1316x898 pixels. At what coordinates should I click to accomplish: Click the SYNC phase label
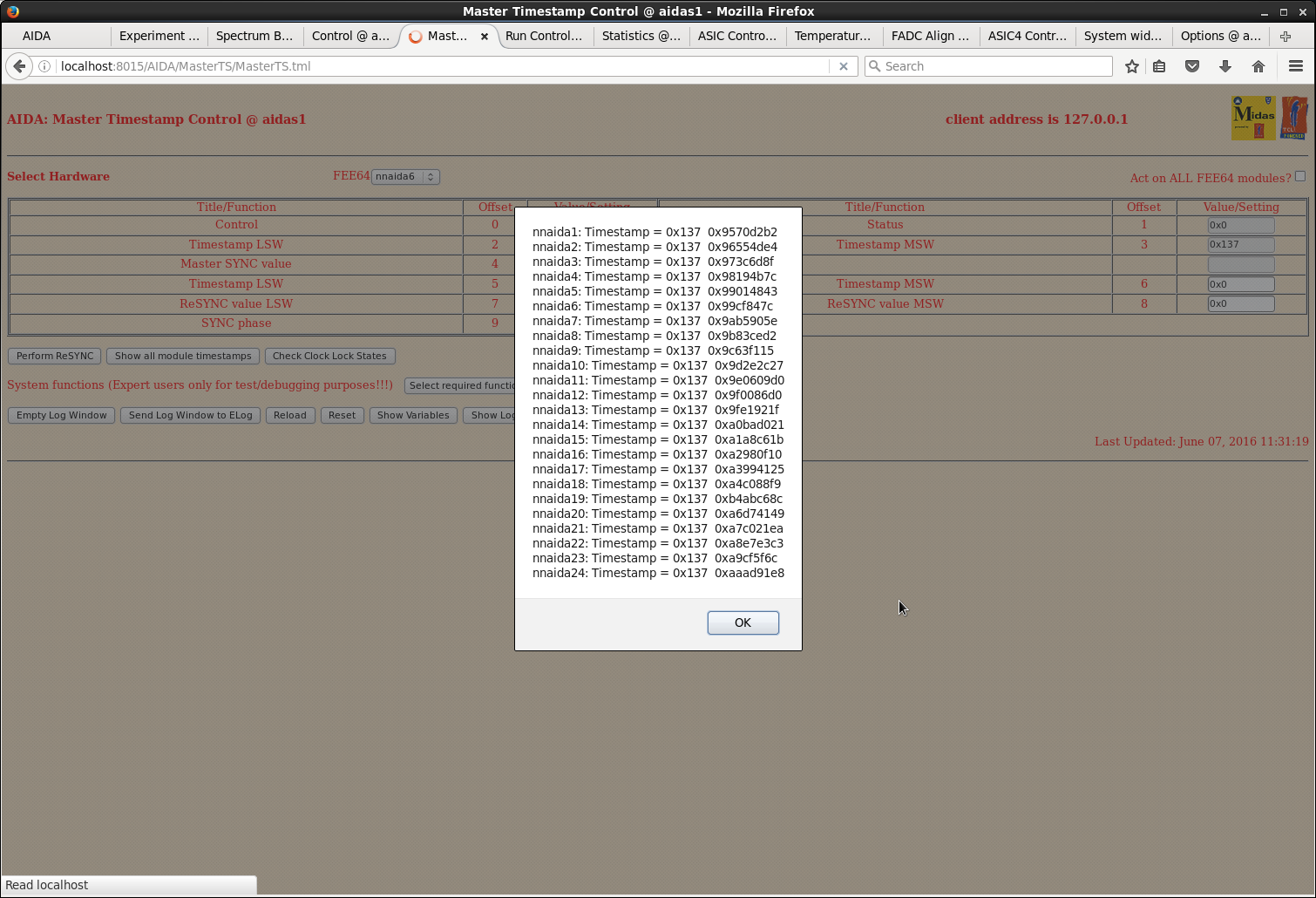click(236, 323)
